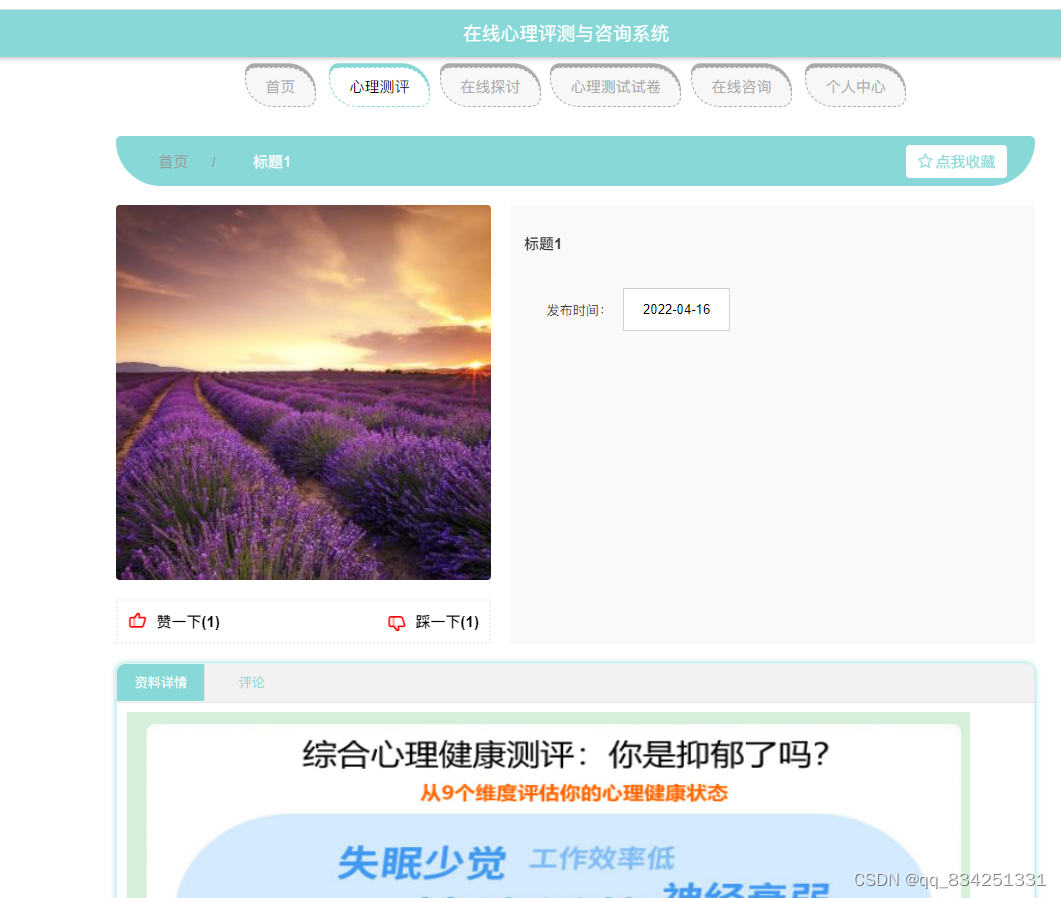Switch to the 评论 tab
The image size is (1061, 898).
coord(252,682)
